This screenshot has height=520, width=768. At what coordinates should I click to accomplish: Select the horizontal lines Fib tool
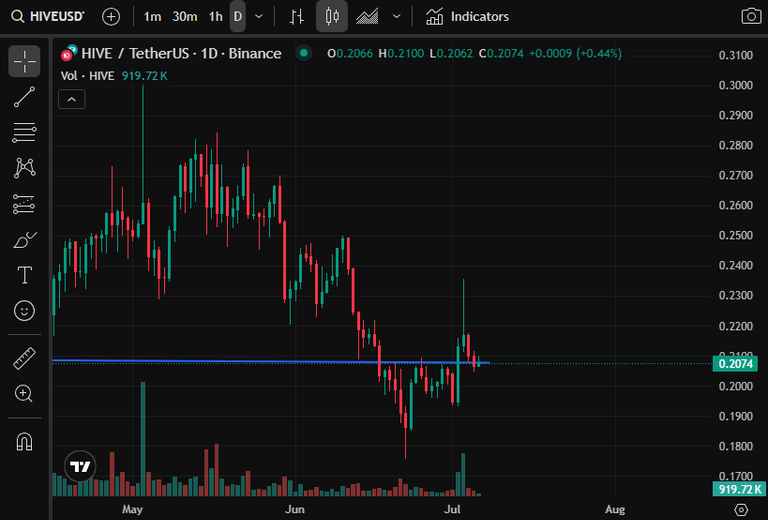[x=24, y=133]
